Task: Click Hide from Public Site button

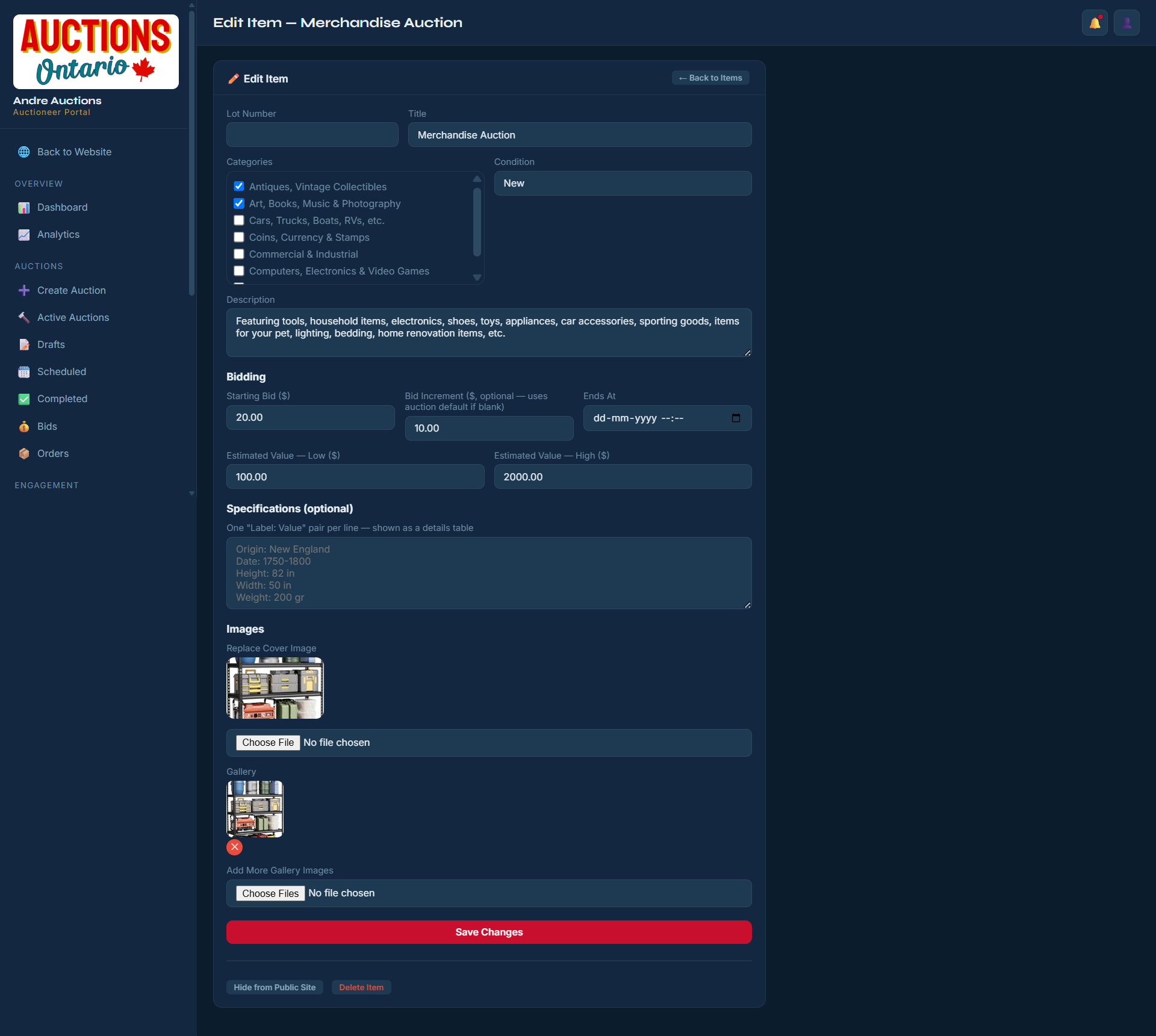Action: 275,987
